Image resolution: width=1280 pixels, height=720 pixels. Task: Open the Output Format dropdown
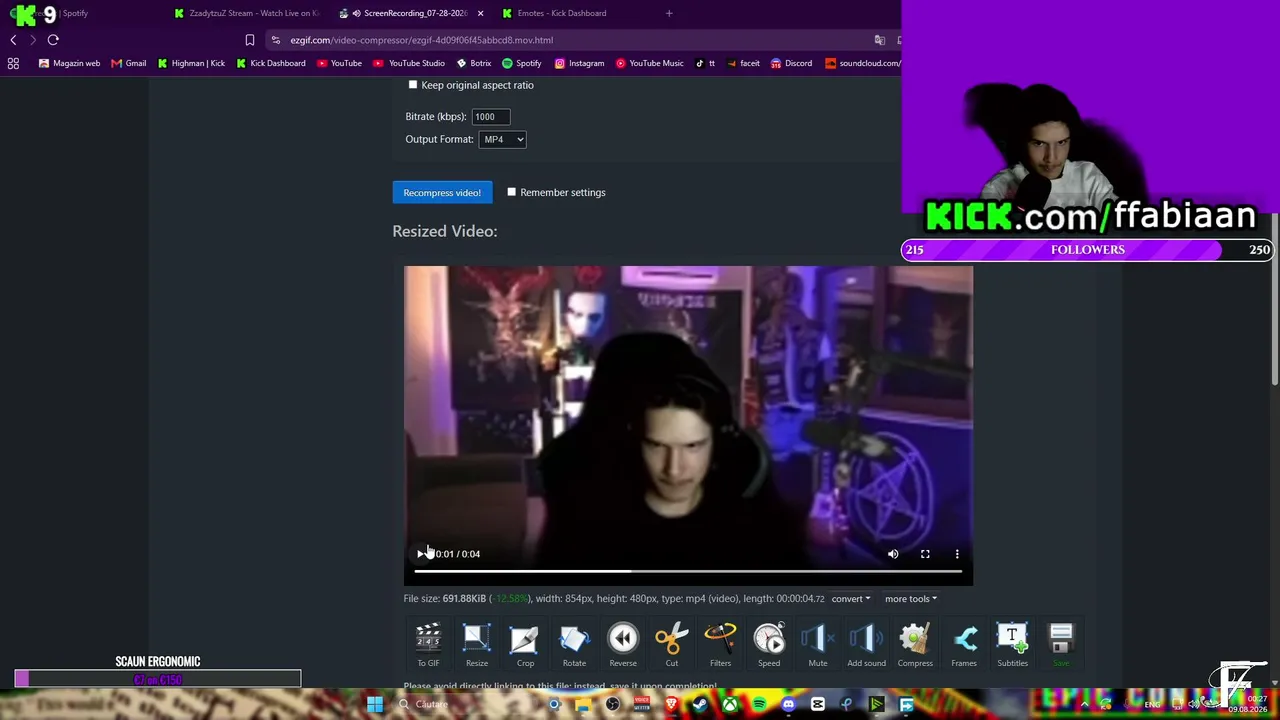[x=503, y=139]
